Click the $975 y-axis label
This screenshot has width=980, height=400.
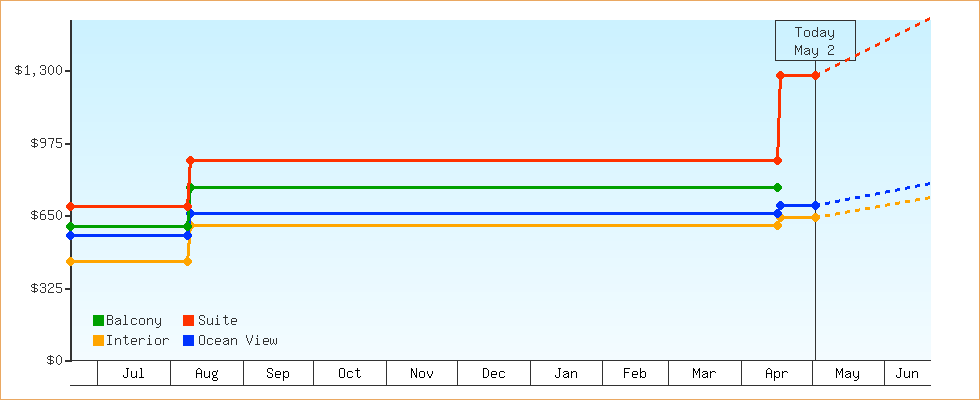click(x=46, y=143)
